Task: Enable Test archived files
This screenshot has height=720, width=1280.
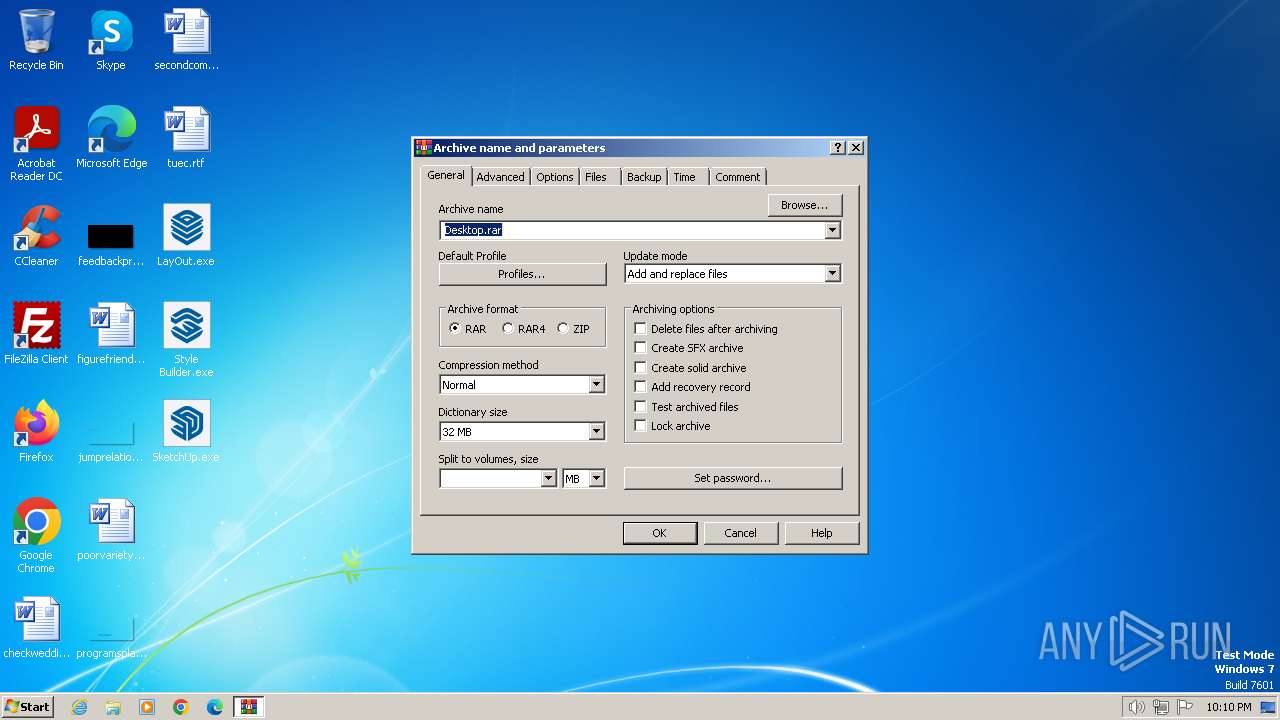Action: [687, 407]
